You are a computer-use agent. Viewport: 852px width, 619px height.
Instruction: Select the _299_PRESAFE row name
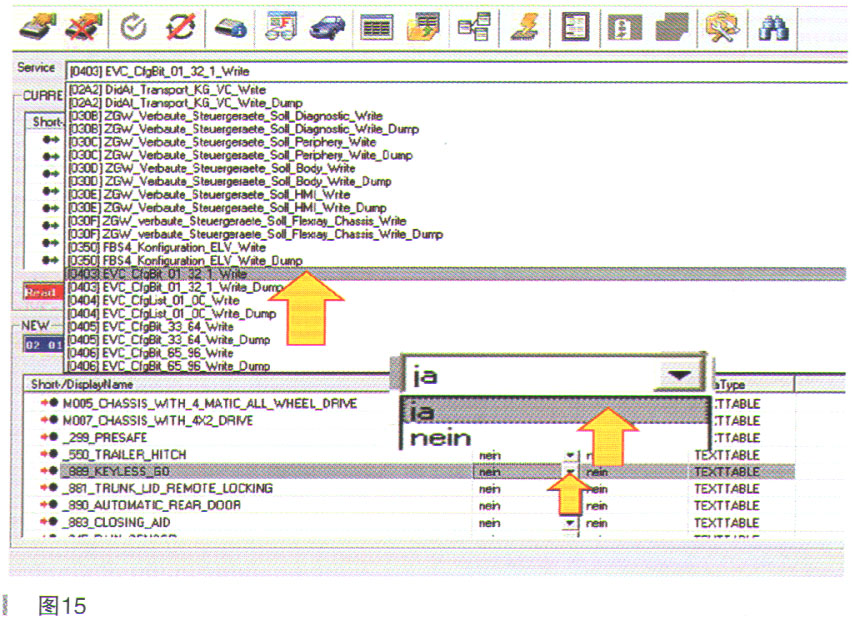(x=105, y=437)
